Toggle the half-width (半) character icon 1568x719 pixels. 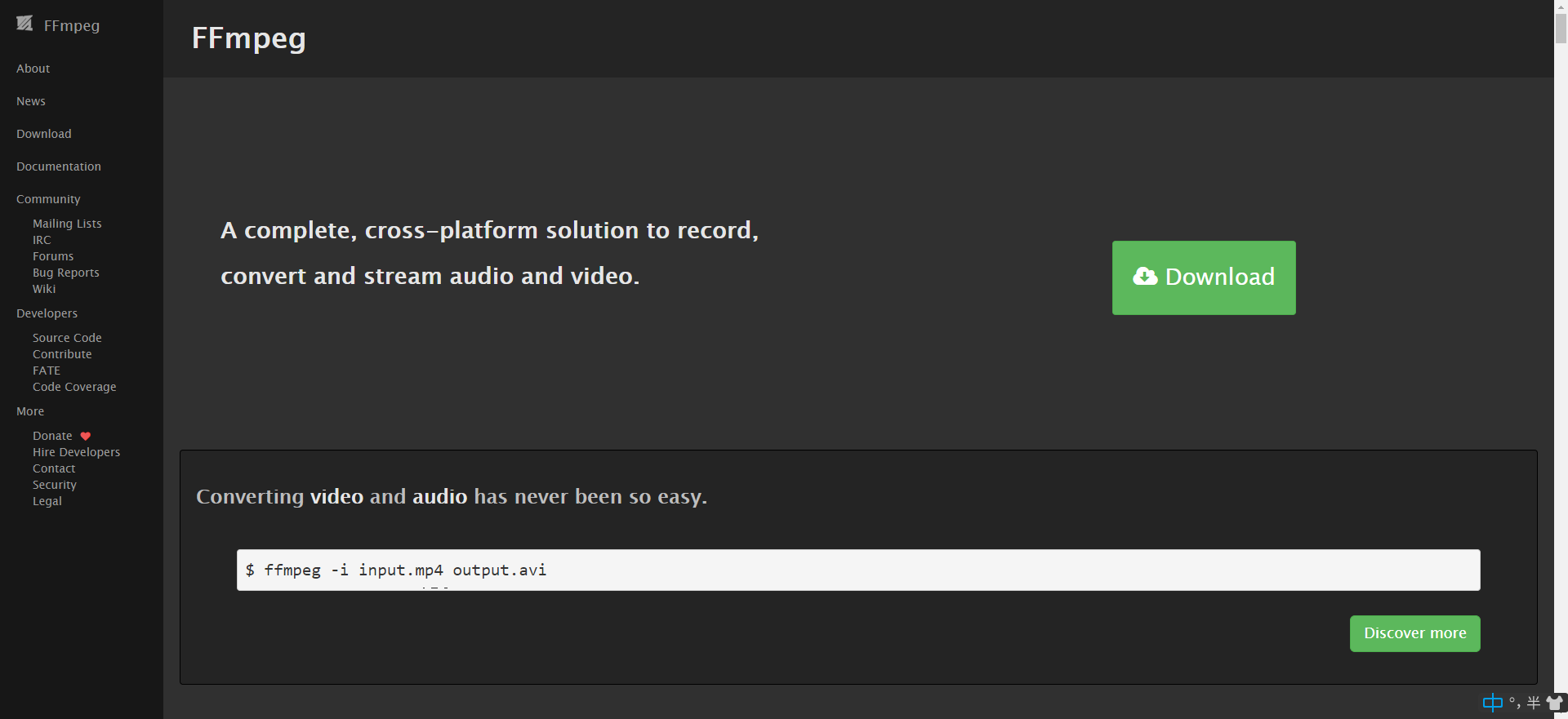pyautogui.click(x=1533, y=703)
